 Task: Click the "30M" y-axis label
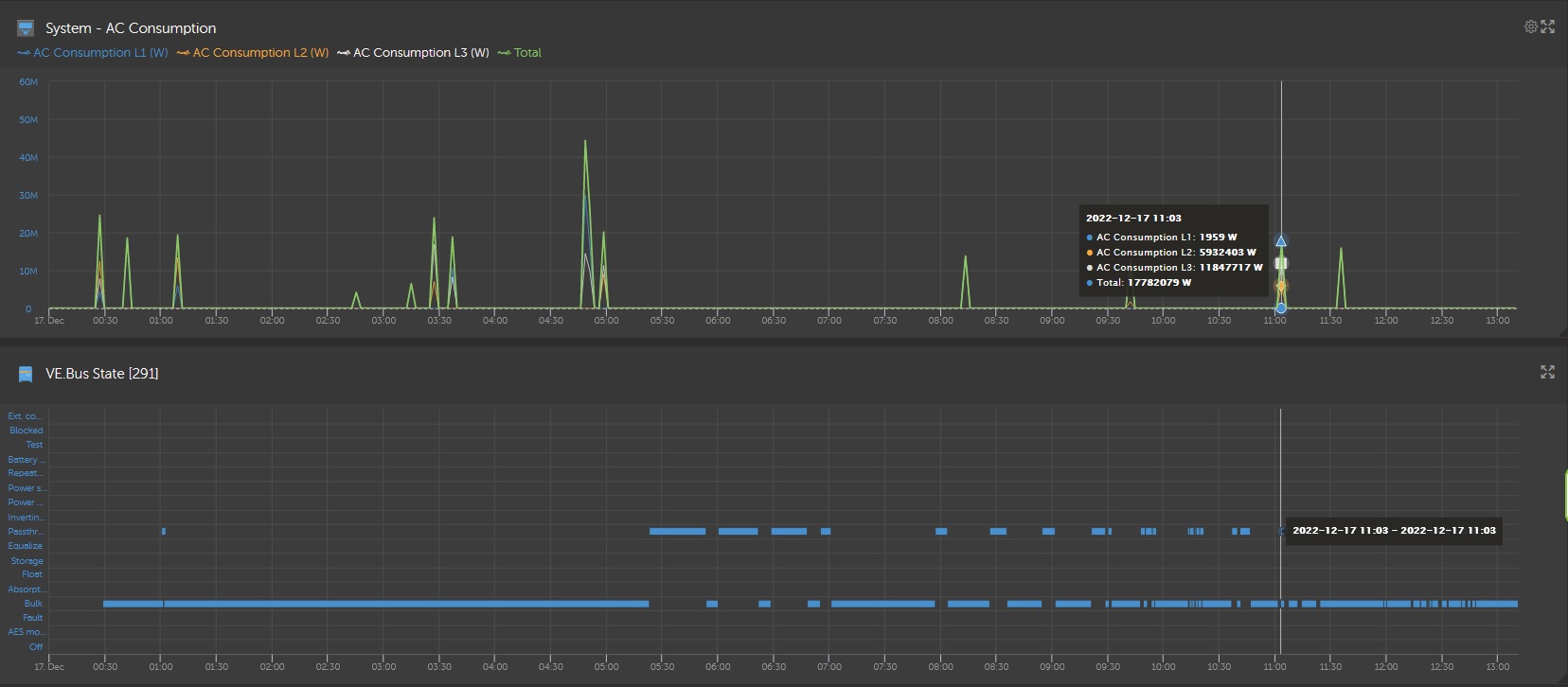coord(28,196)
